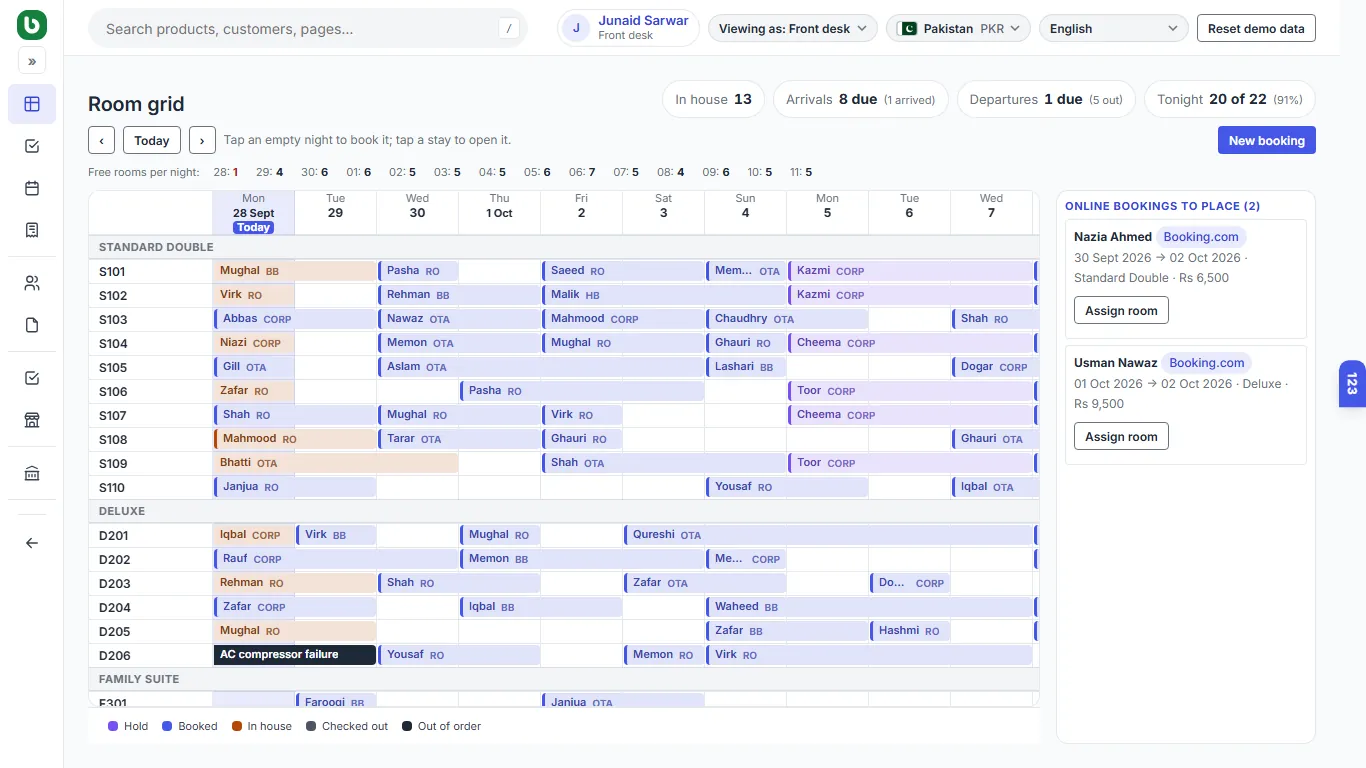Open Lashari BB stay in room S105
The height and width of the screenshot is (768, 1366).
[x=746, y=367]
